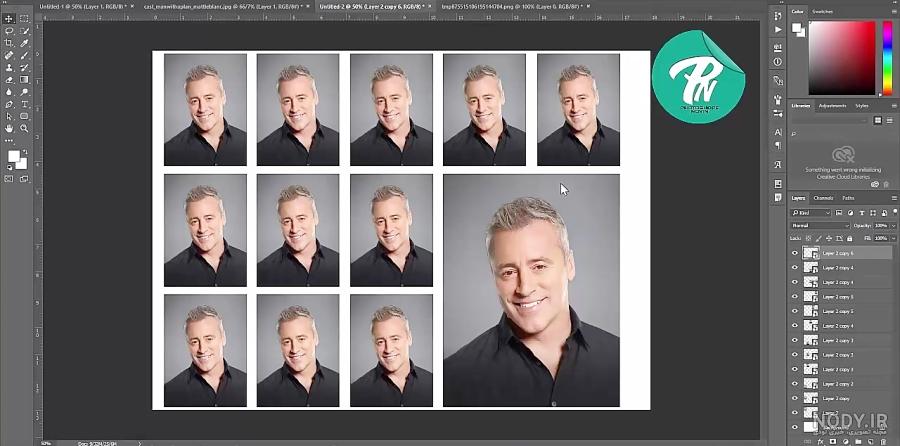Select the Move tool
The height and width of the screenshot is (446, 900).
(x=9, y=19)
